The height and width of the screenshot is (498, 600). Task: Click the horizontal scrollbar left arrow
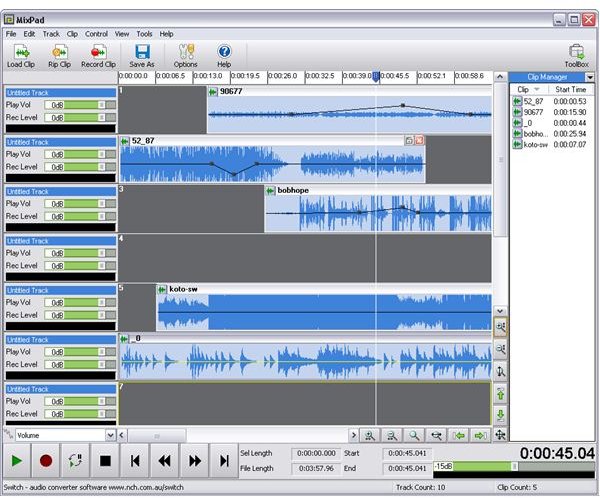point(122,435)
